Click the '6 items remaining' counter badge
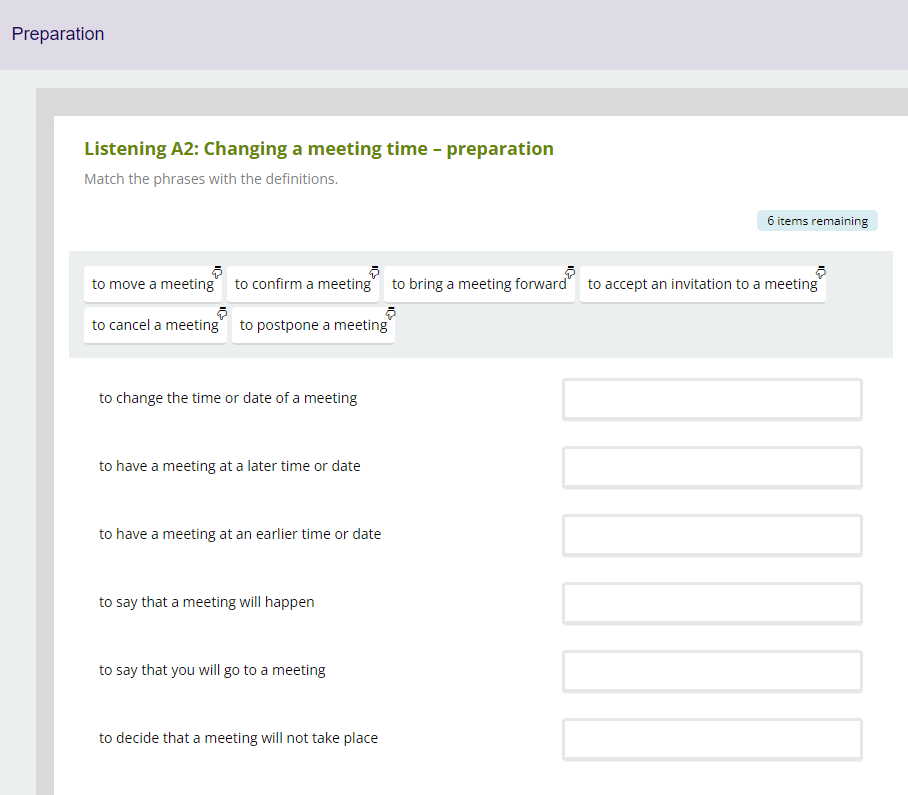The image size is (908, 795). point(817,221)
